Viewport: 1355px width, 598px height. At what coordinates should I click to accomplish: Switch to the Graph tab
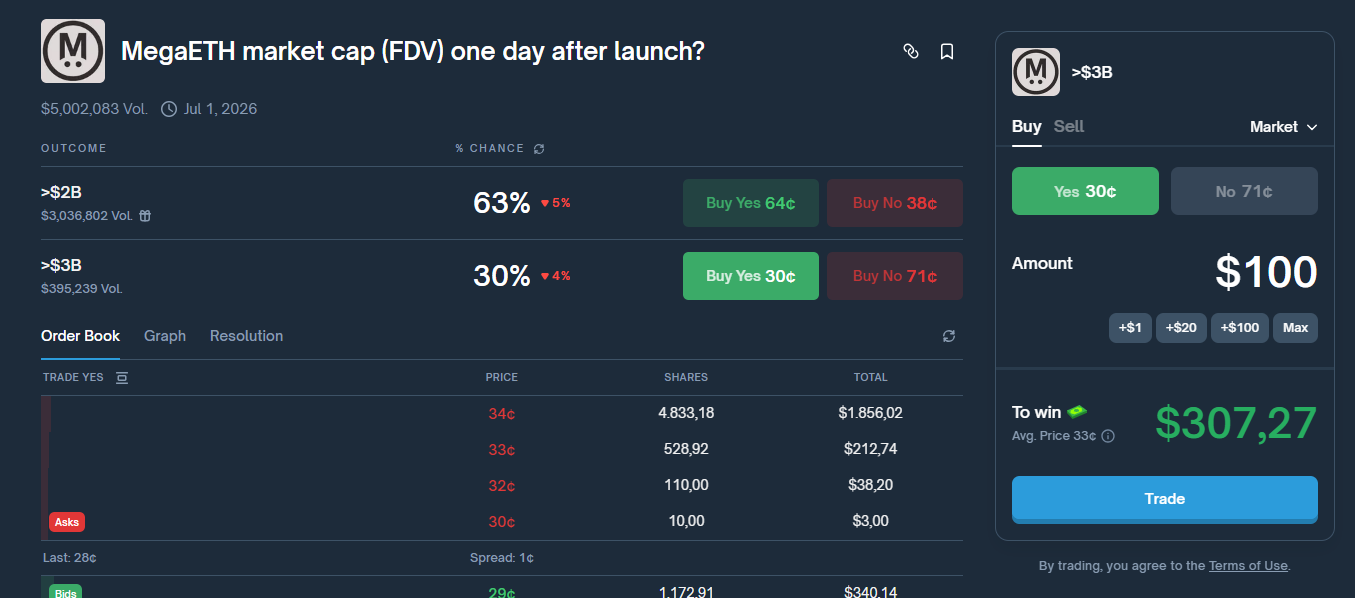[x=164, y=336]
